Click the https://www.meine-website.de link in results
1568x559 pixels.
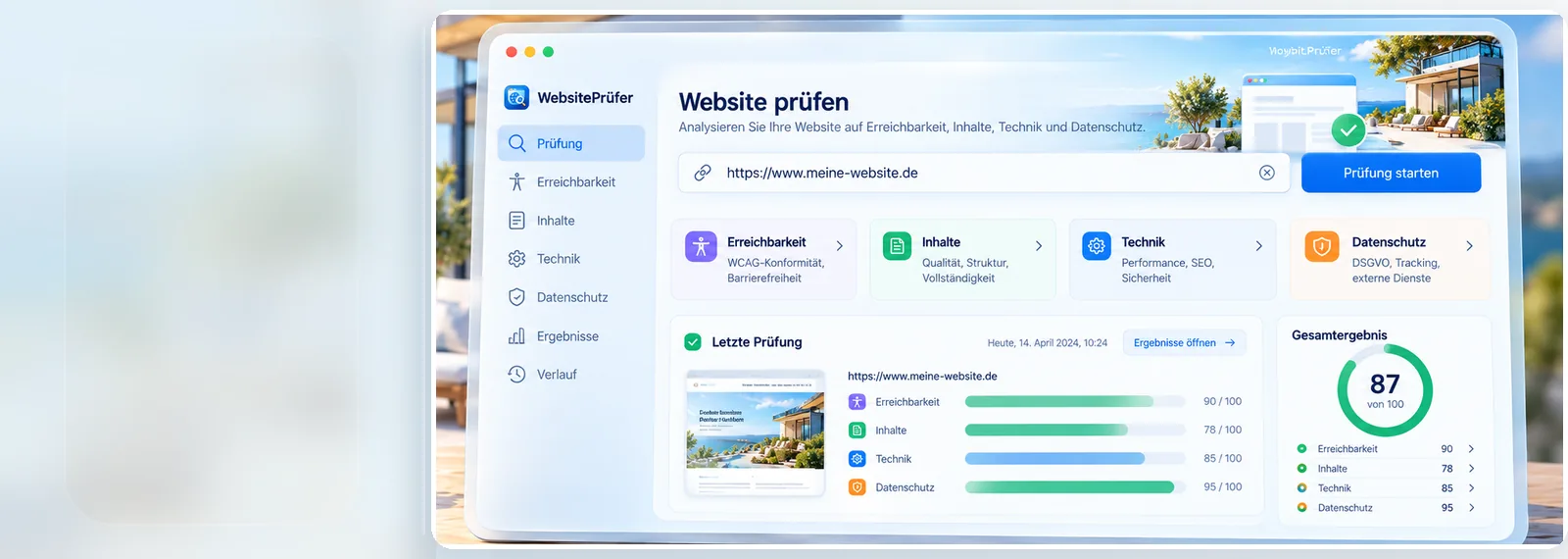(922, 376)
